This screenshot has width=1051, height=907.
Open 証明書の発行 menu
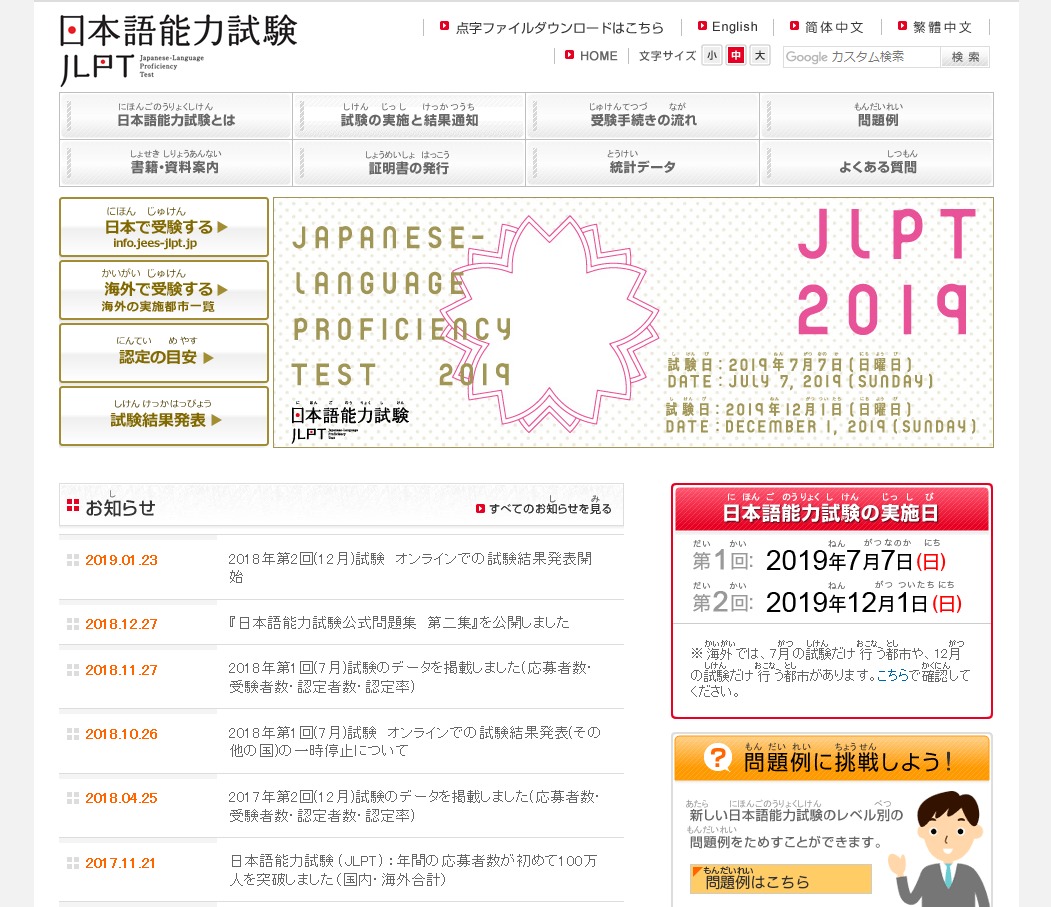coord(409,162)
